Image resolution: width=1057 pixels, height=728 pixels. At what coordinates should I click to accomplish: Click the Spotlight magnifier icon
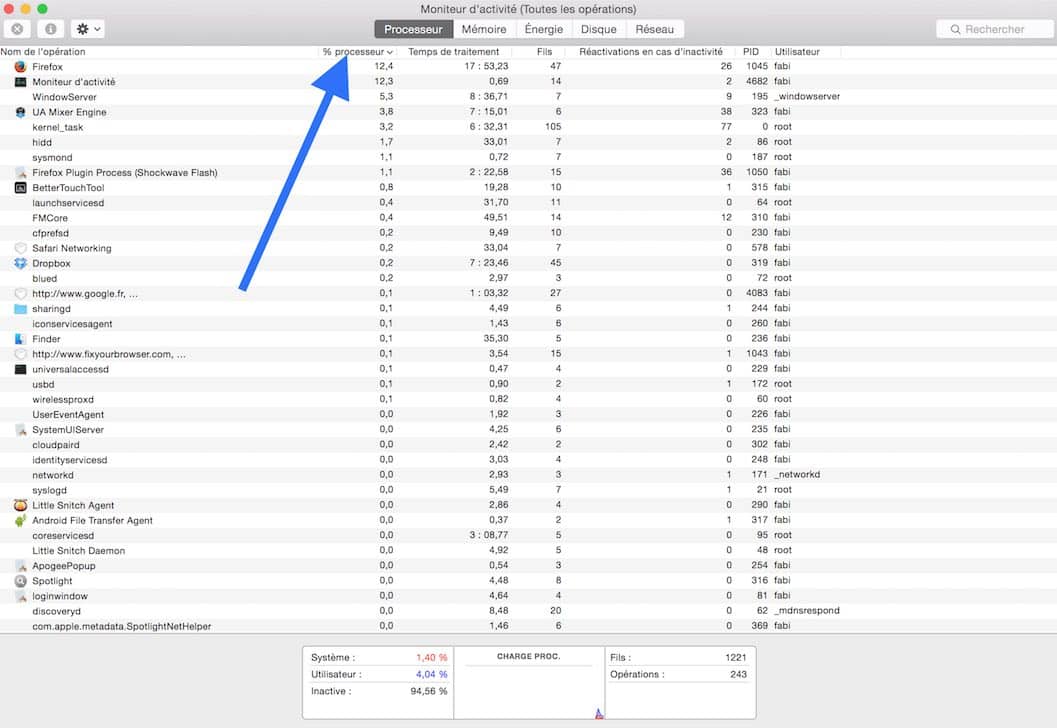click(20, 581)
